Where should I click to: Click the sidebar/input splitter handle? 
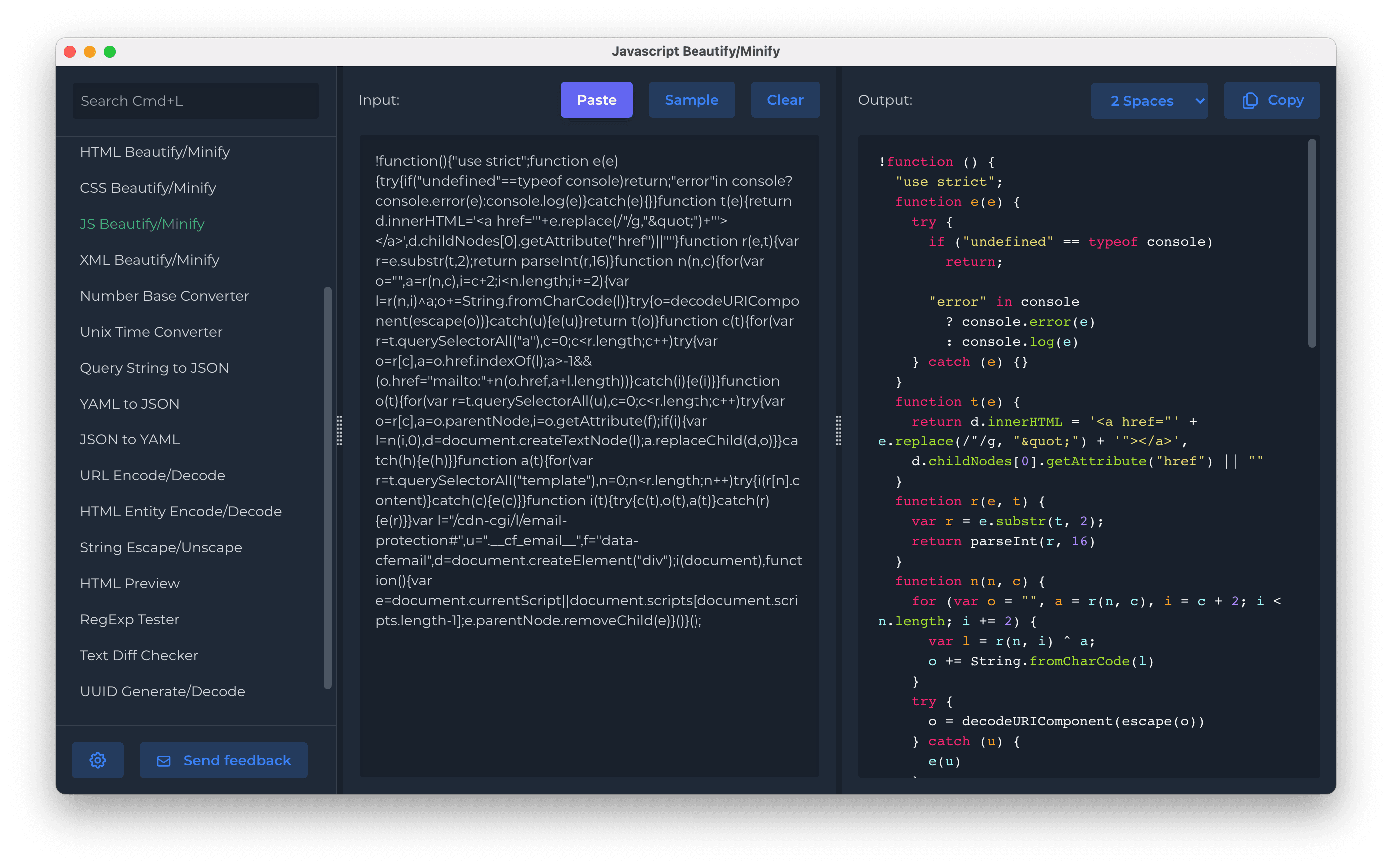339,431
